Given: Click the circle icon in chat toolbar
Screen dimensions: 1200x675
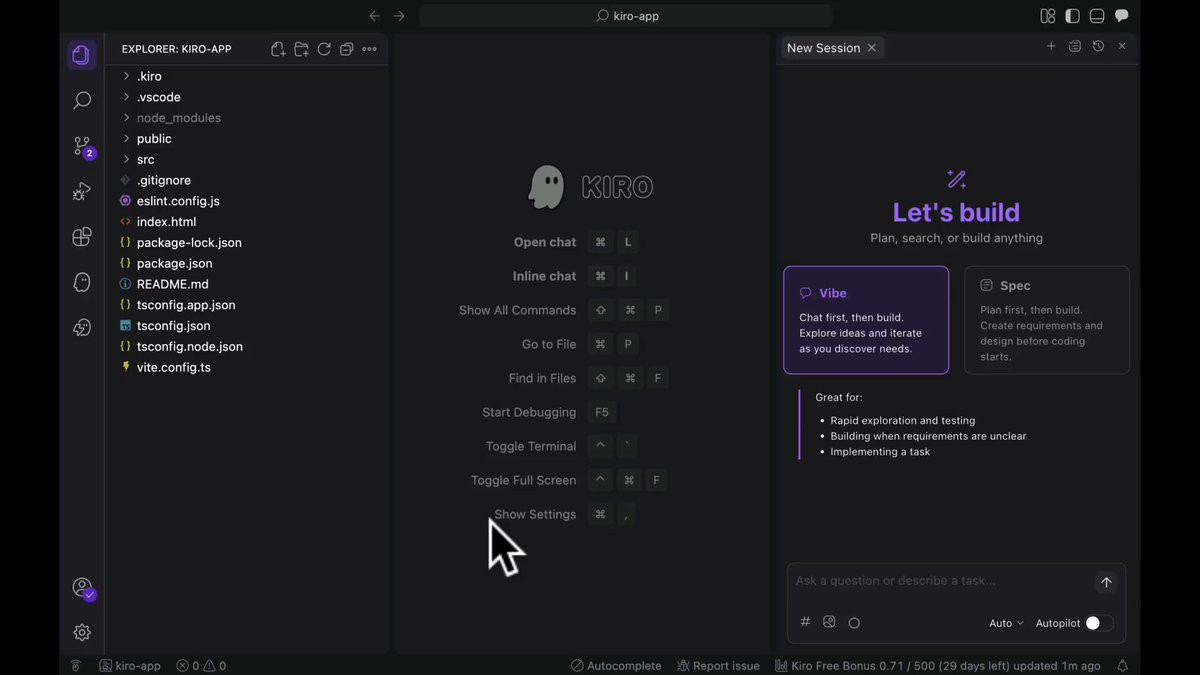Looking at the screenshot, I should 854,623.
